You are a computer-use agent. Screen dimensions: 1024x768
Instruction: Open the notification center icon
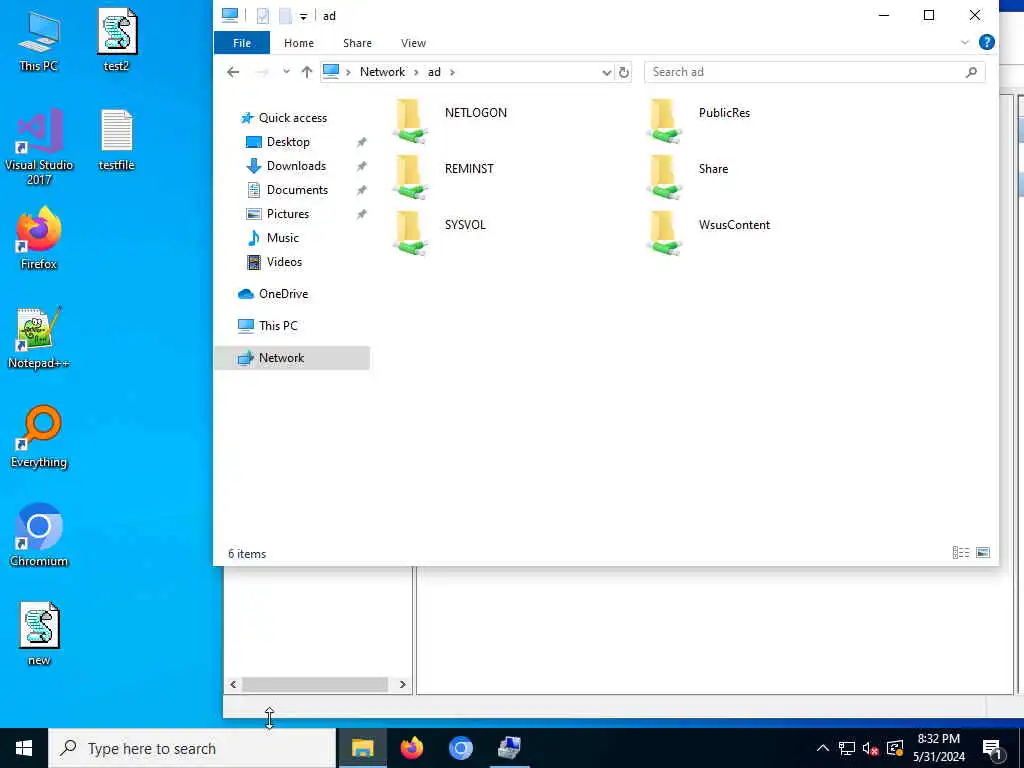coord(992,748)
